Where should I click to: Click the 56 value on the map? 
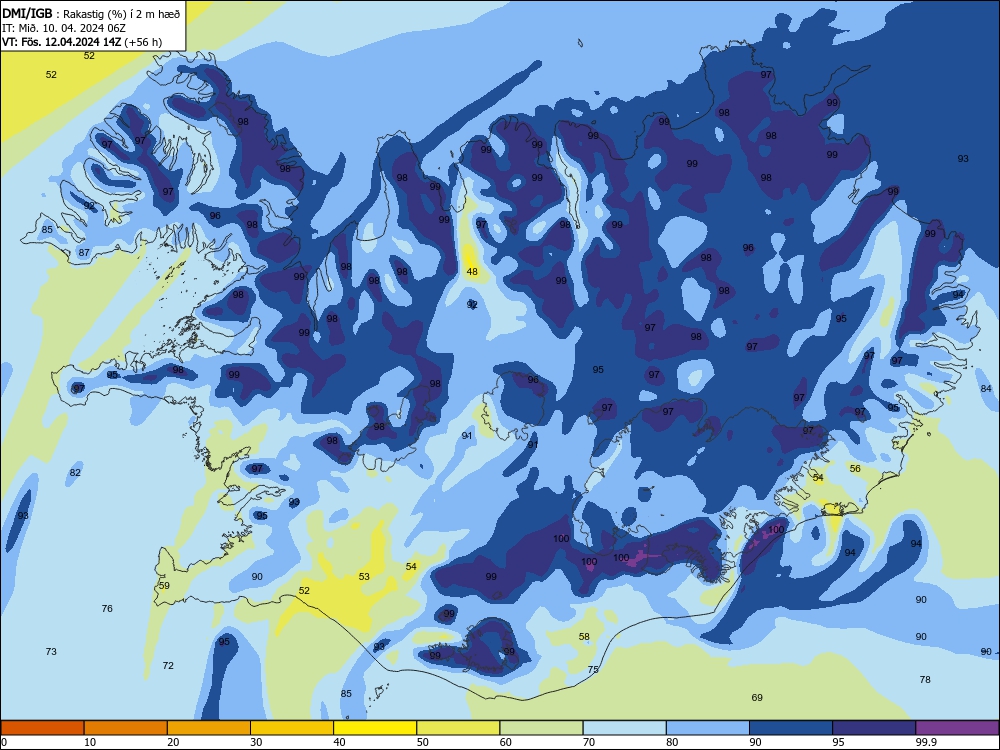855,468
